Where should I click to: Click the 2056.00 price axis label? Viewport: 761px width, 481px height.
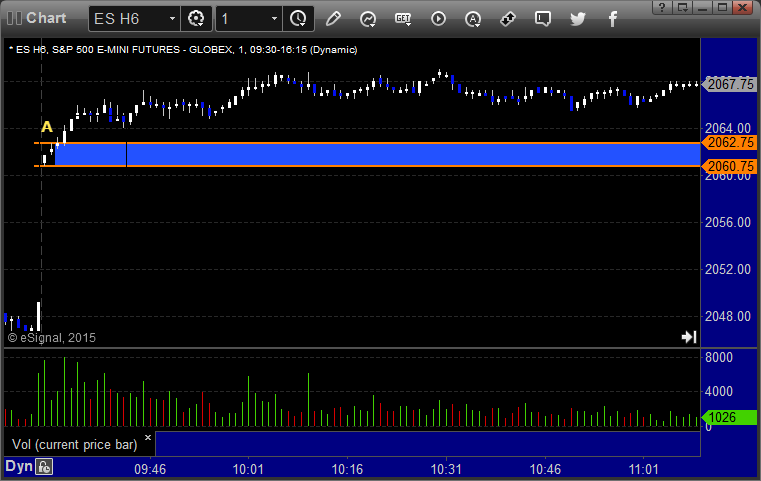(728, 222)
